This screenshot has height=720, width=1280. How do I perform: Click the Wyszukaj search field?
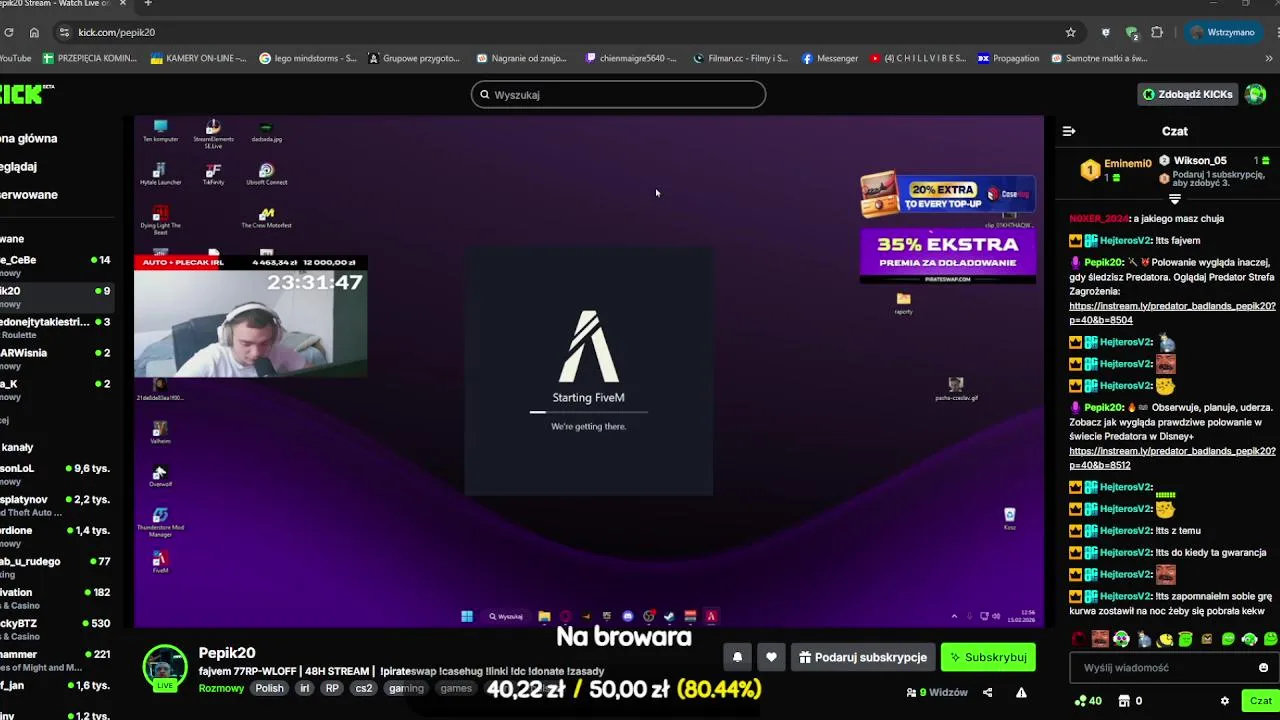click(618, 94)
